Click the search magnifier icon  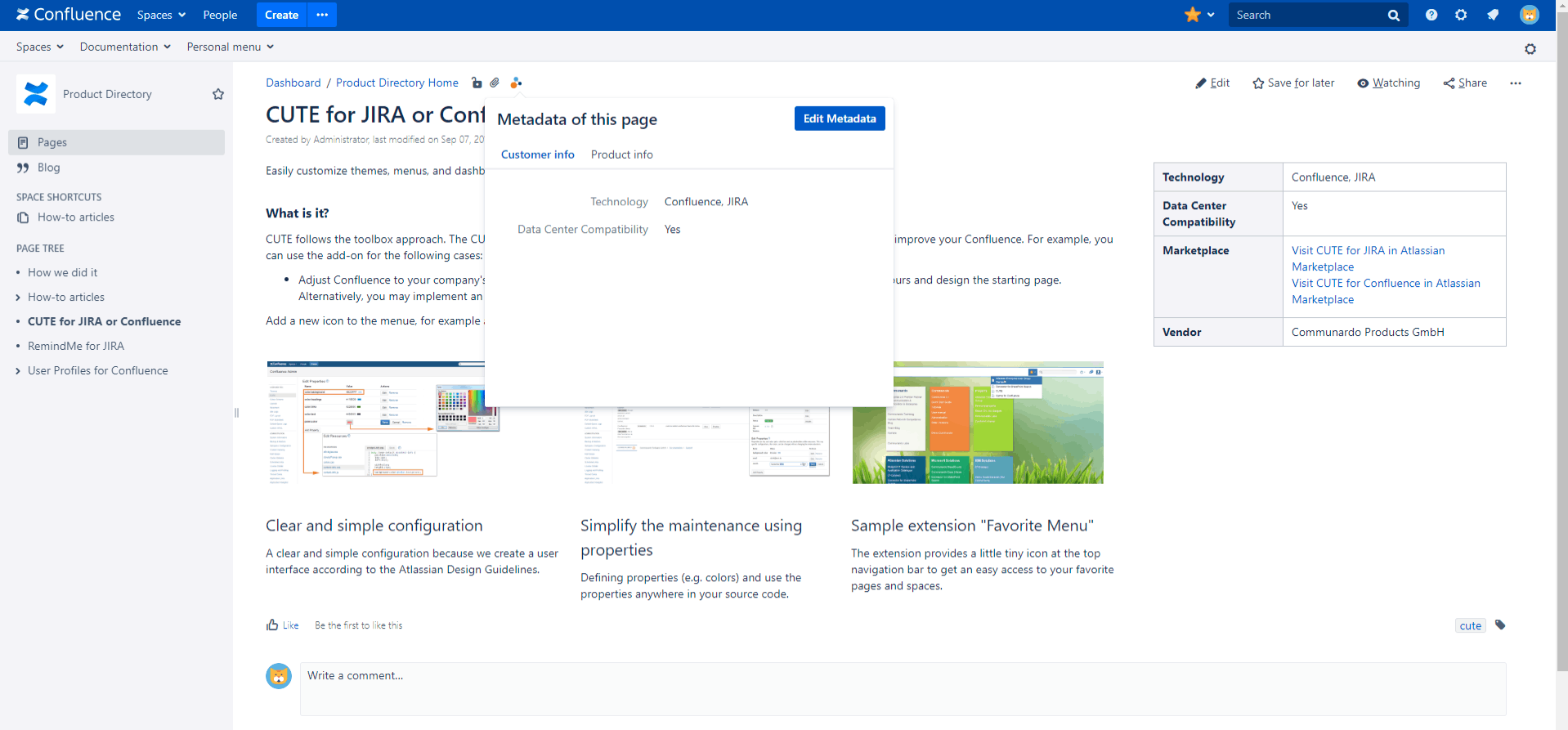[1393, 16]
